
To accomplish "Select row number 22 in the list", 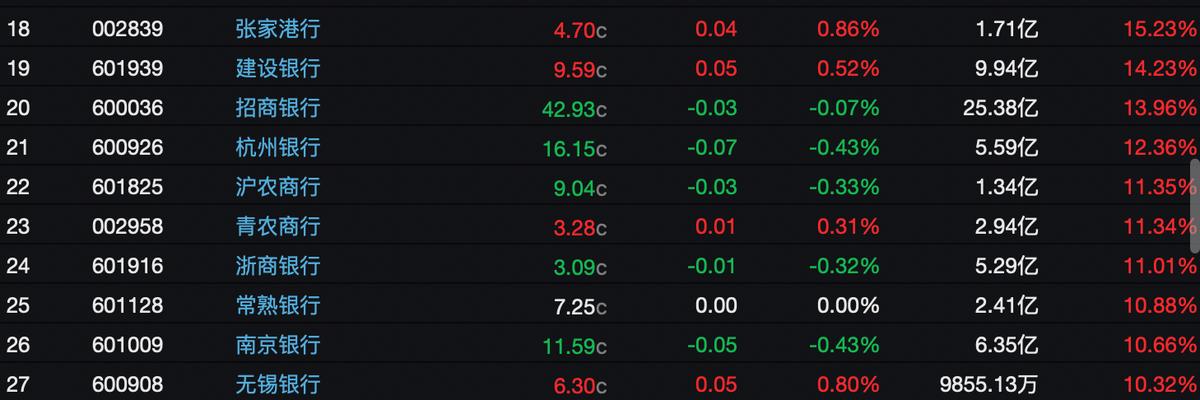I will [x=18, y=187].
